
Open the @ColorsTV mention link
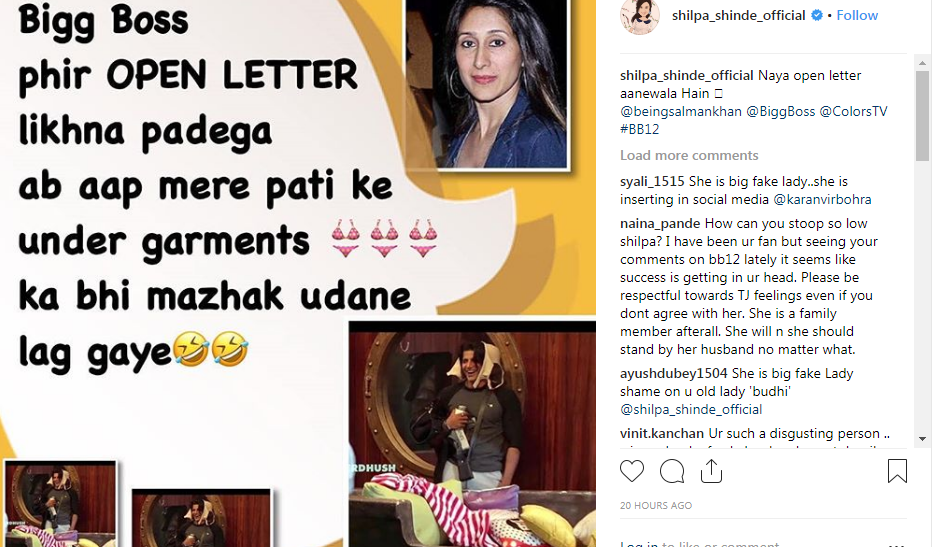click(853, 111)
